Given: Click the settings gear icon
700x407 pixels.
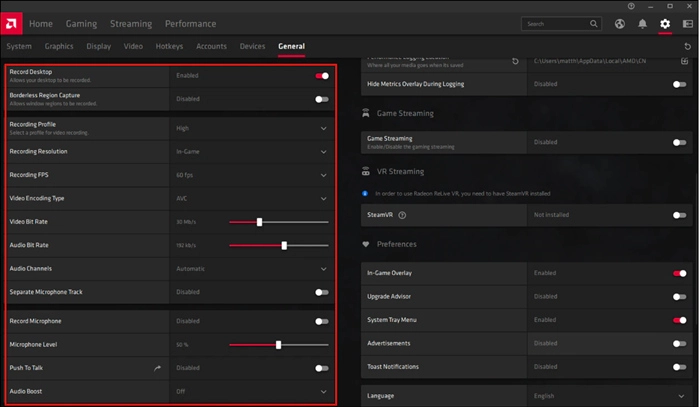Looking at the screenshot, I should click(665, 24).
